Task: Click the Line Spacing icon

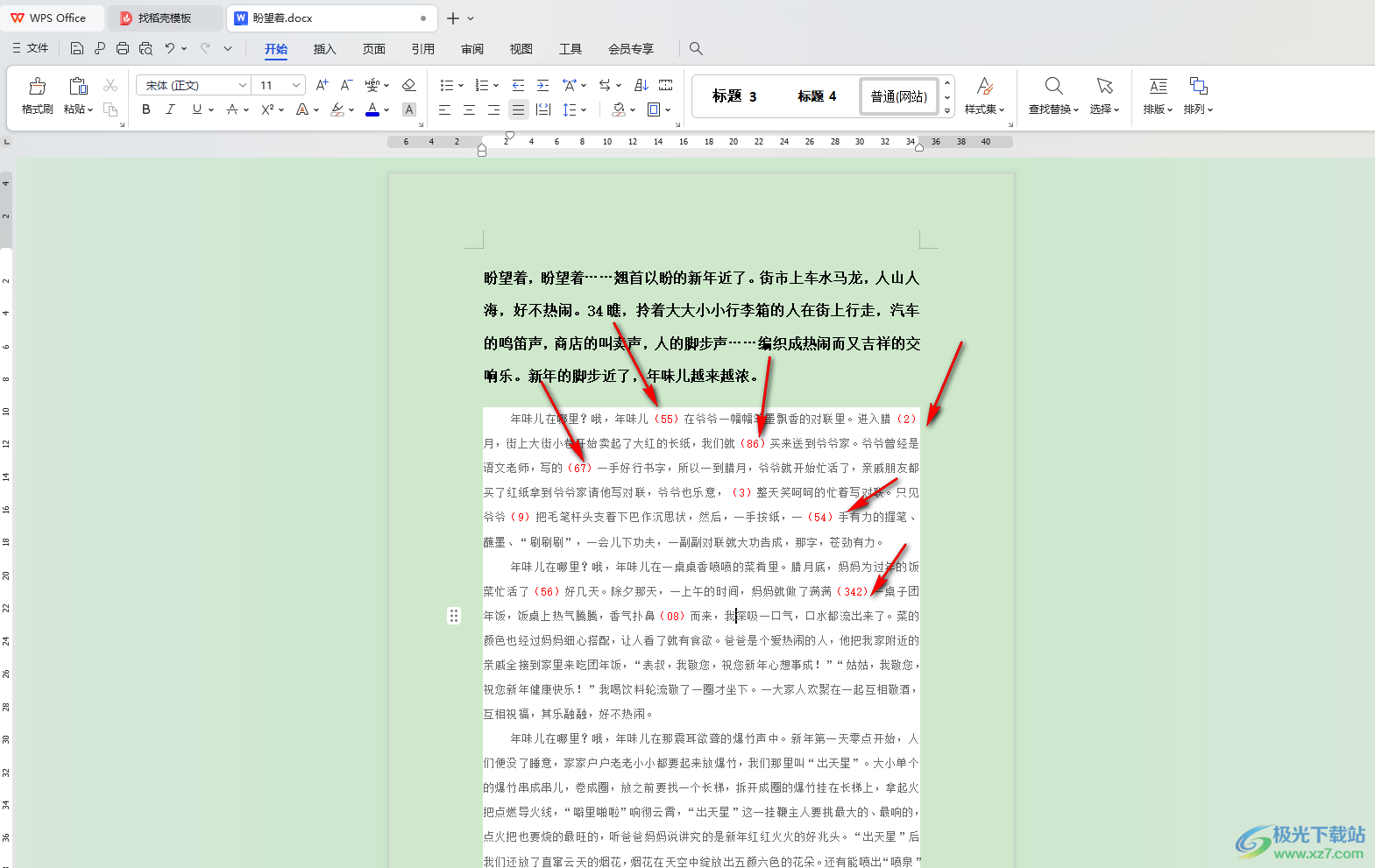Action: [x=570, y=109]
